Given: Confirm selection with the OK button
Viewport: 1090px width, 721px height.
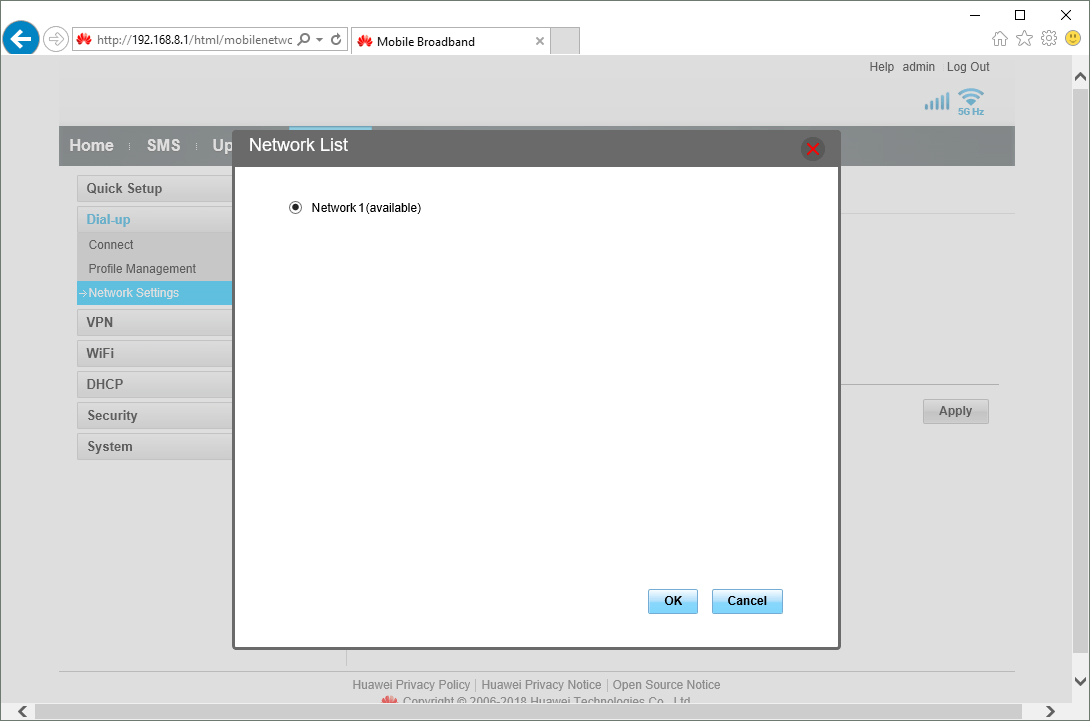Looking at the screenshot, I should pyautogui.click(x=672, y=601).
